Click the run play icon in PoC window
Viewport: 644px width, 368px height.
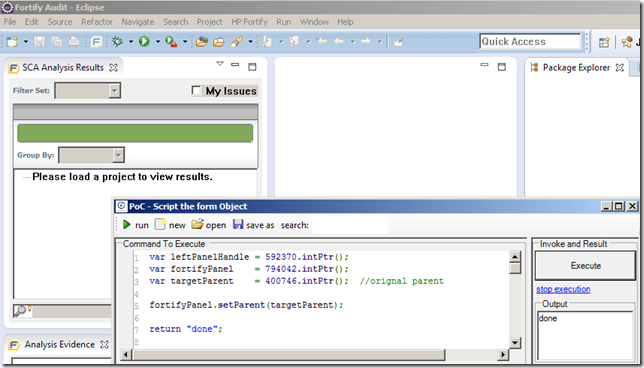[x=126, y=225]
